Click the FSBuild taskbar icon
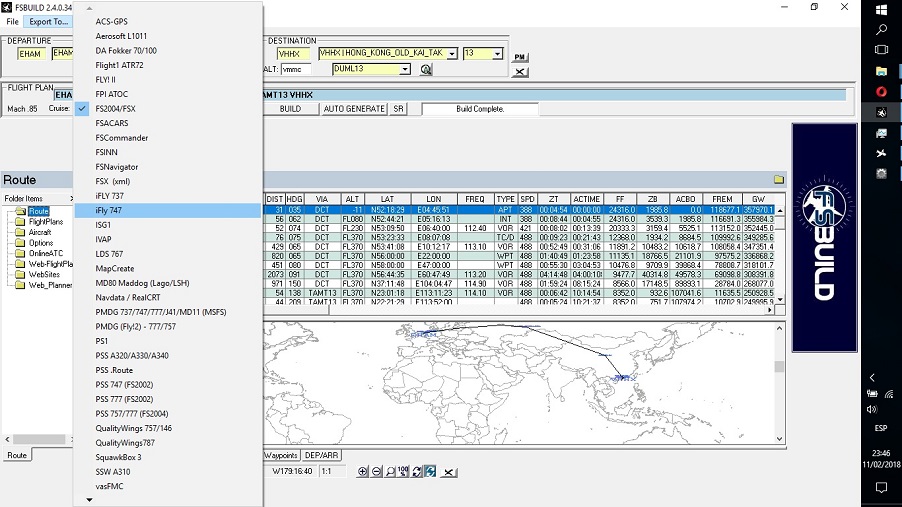 pyautogui.click(x=881, y=112)
